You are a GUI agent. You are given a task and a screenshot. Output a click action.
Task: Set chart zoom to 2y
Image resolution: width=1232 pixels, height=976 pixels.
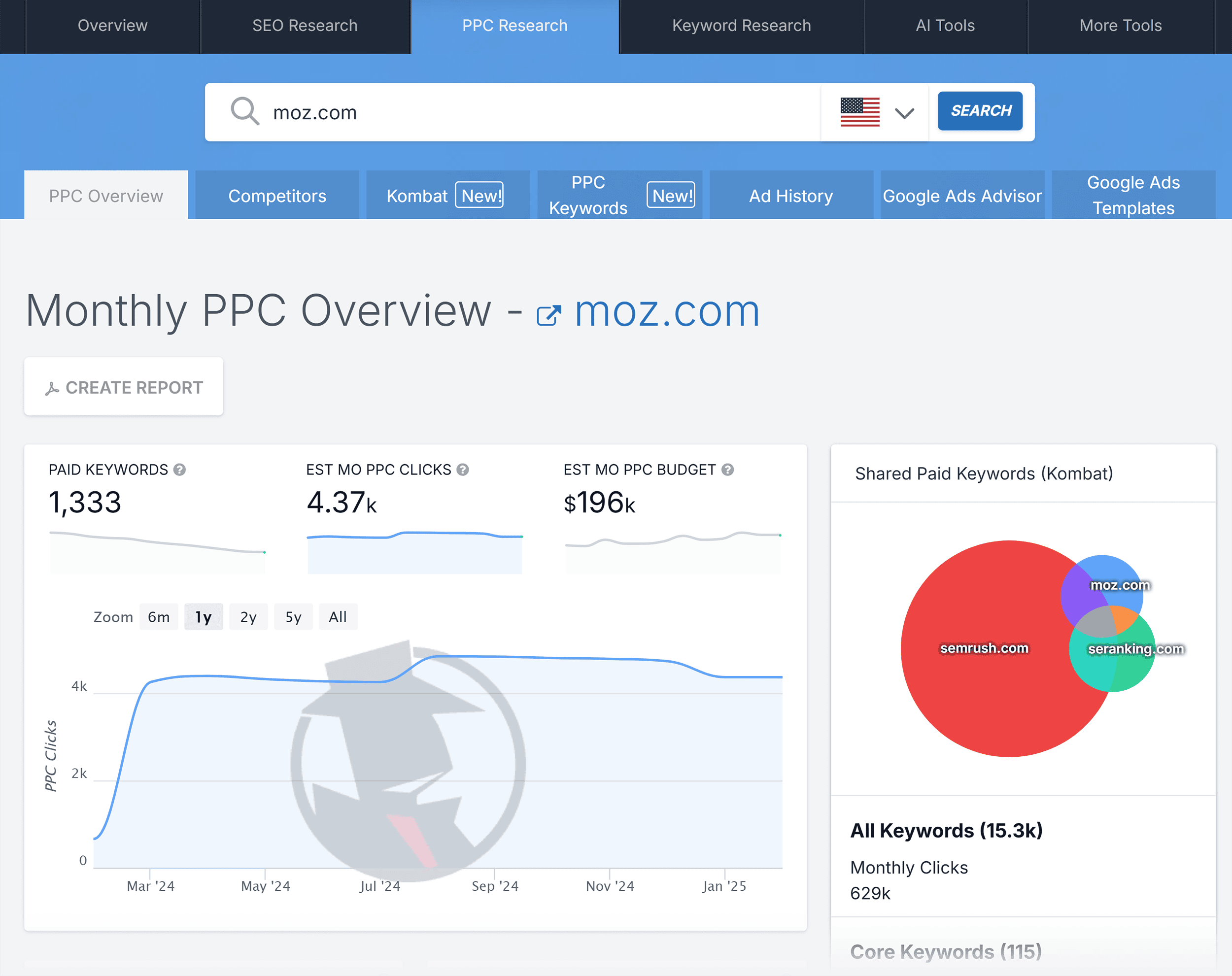pos(248,617)
